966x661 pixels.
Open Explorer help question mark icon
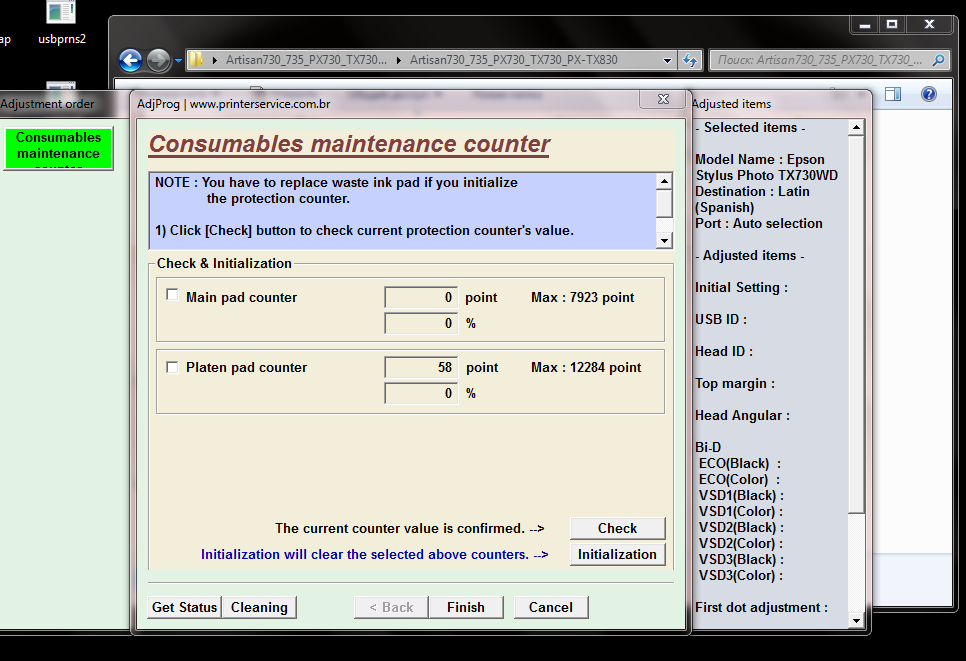coord(929,94)
